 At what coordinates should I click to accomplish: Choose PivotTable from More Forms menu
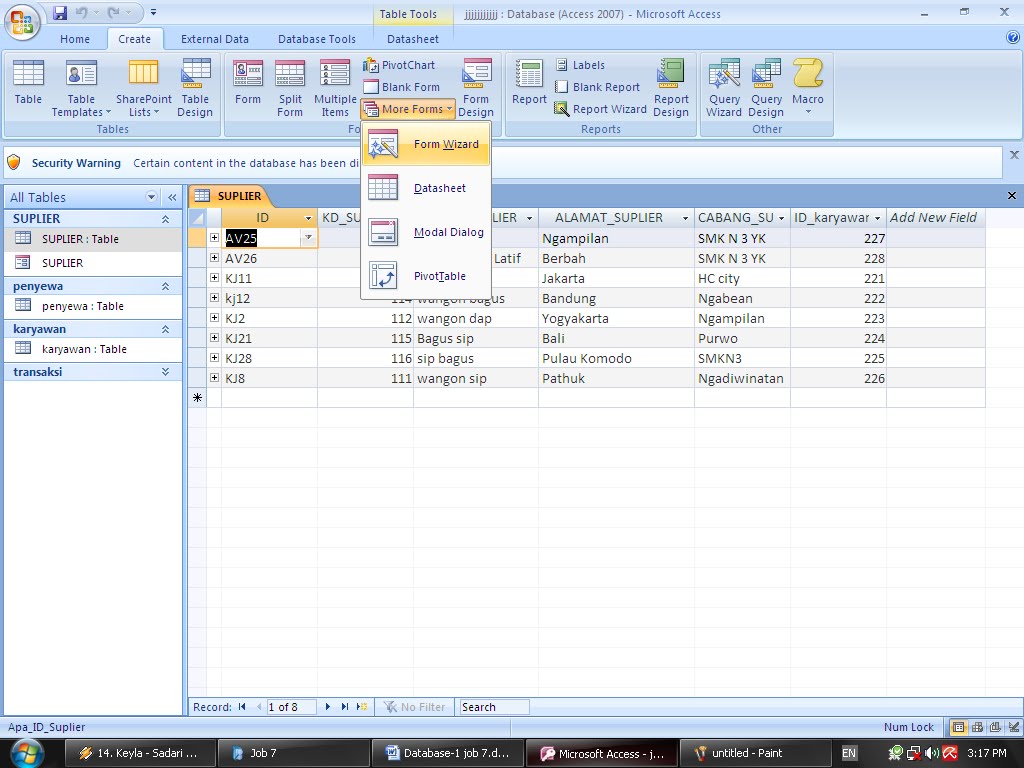pyautogui.click(x=425, y=276)
